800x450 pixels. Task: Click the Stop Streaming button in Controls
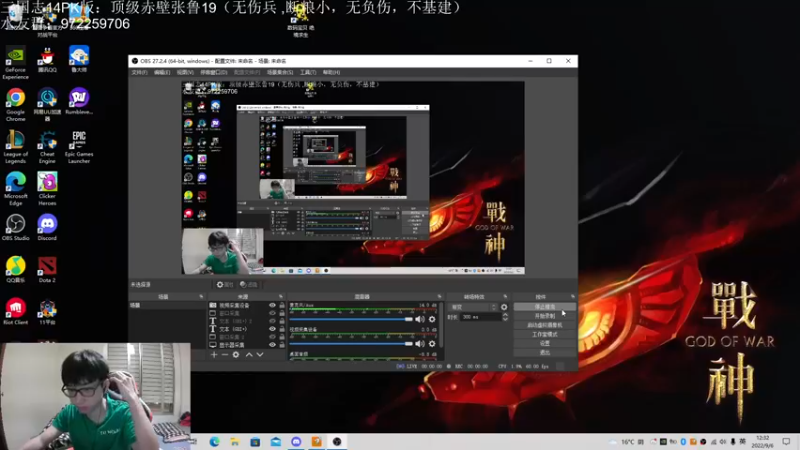pyautogui.click(x=545, y=307)
